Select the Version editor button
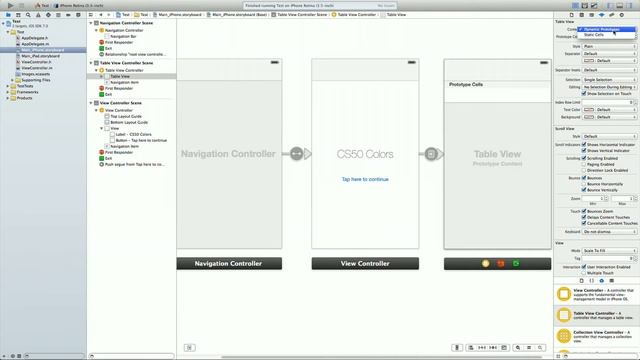 (x=594, y=5)
